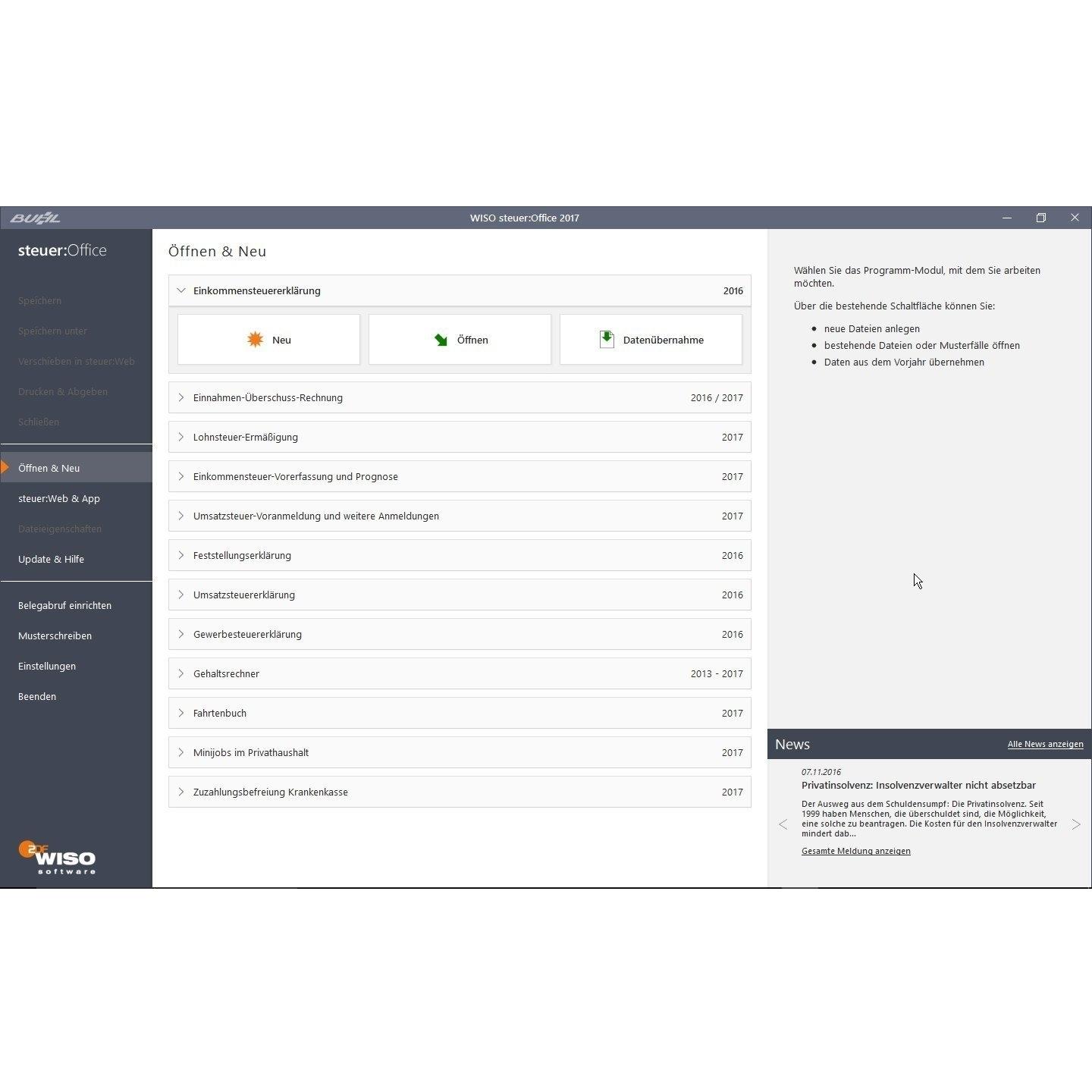The width and height of the screenshot is (1092, 1092).
Task: Click the orange starburst Neu icon
Action: pos(255,340)
